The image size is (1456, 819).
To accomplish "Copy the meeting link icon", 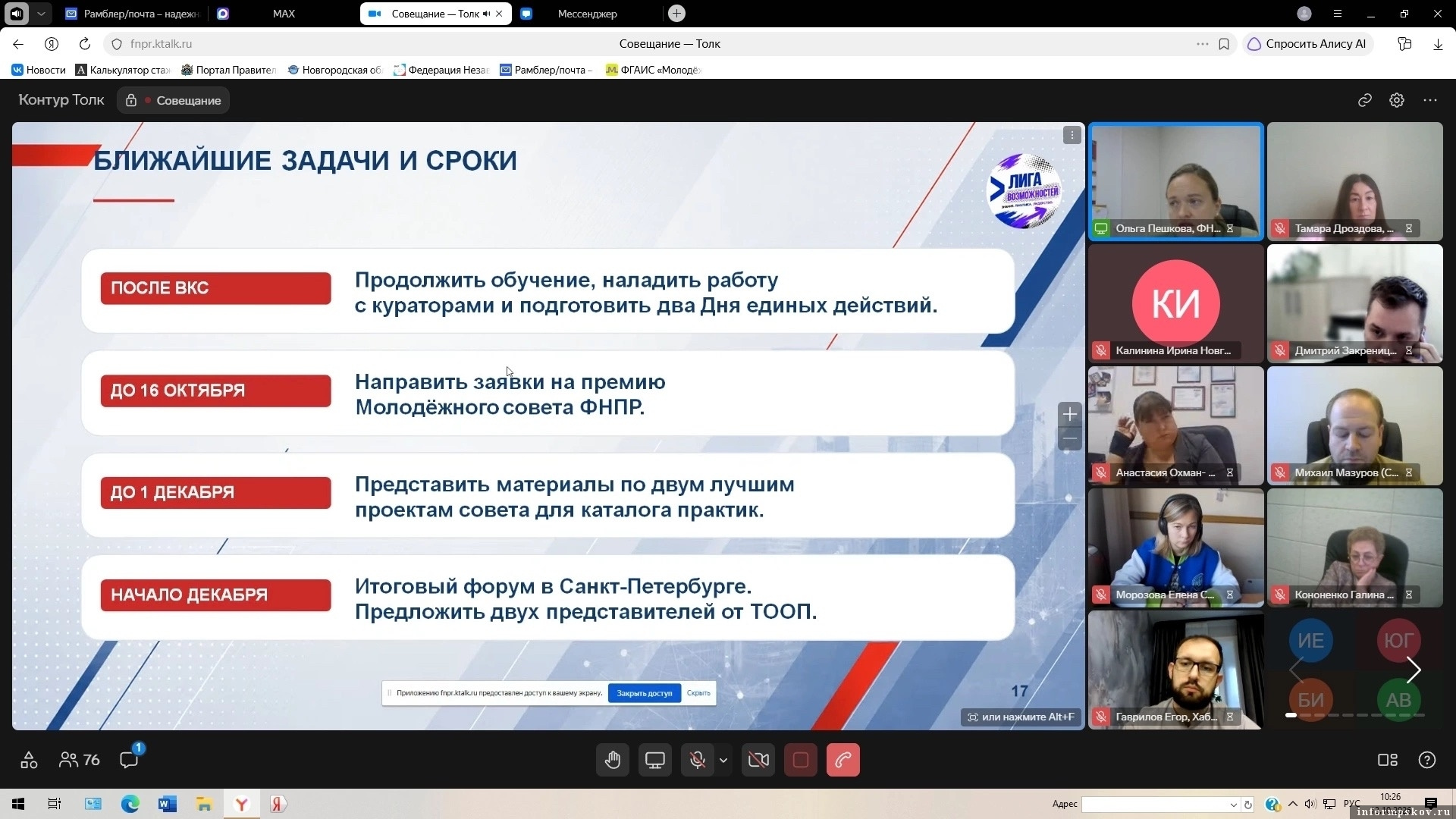I will [x=1365, y=100].
